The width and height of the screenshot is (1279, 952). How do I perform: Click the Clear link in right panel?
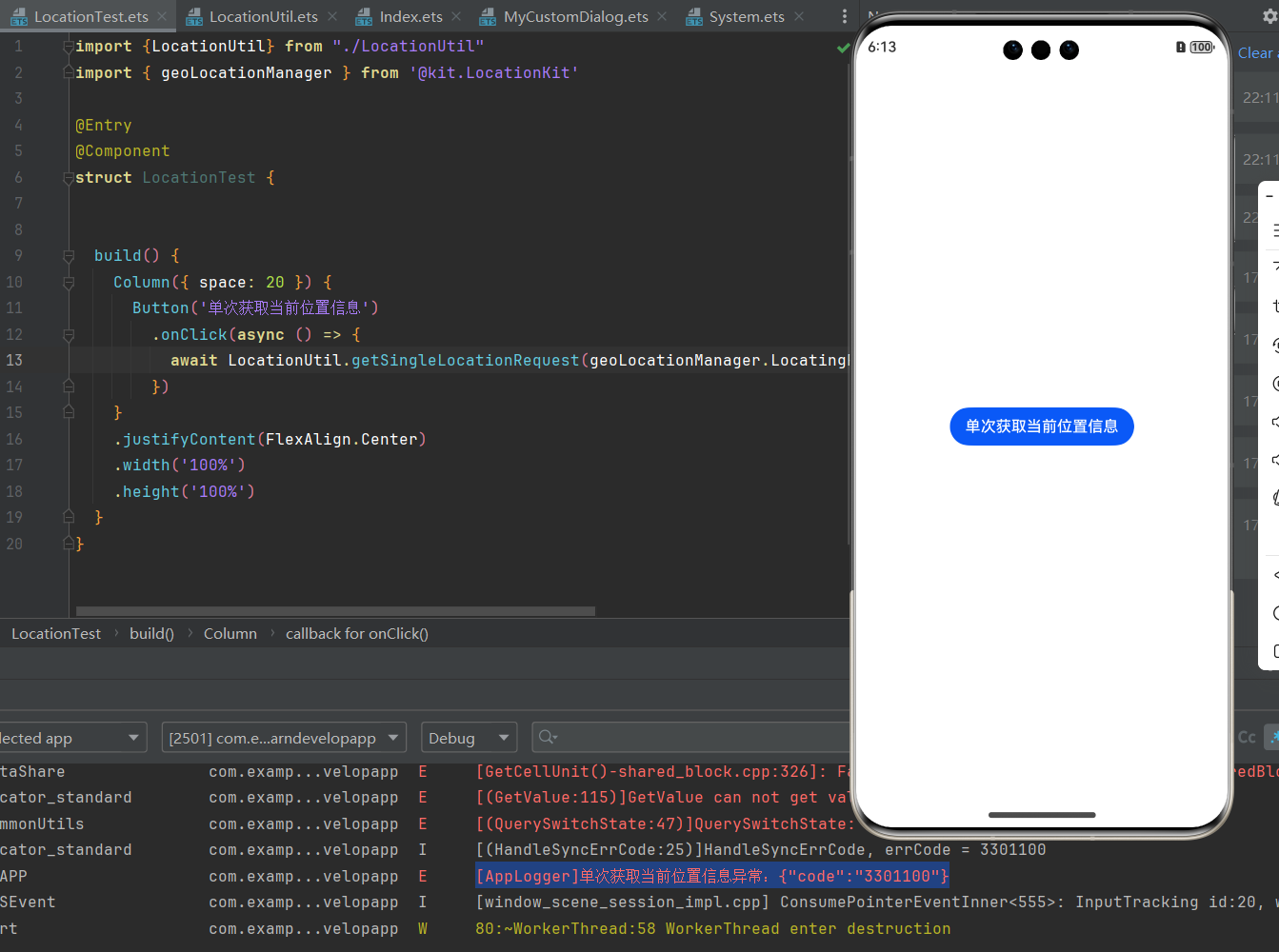coord(1255,53)
